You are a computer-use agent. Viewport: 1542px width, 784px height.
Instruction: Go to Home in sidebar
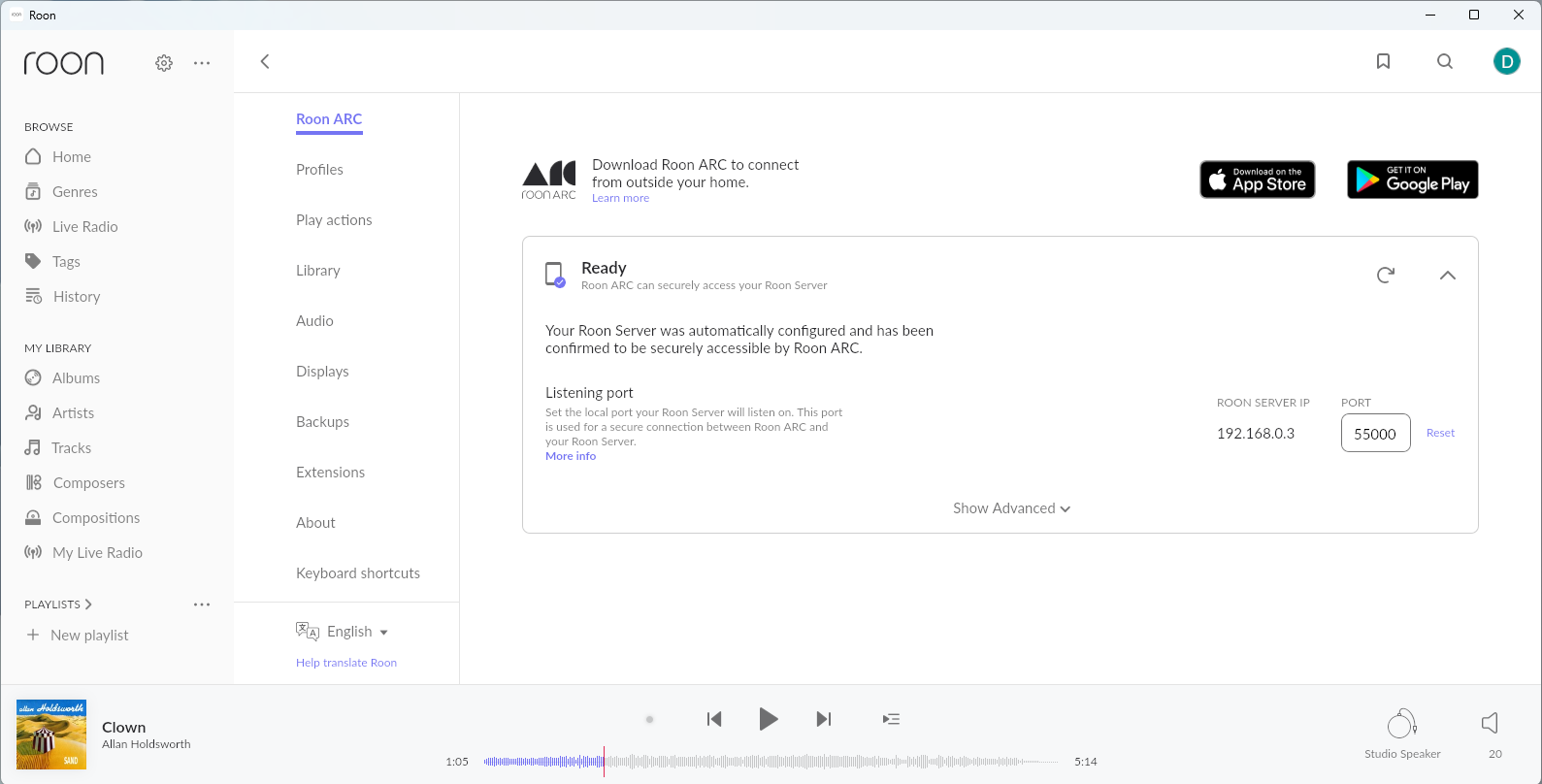(x=58, y=156)
